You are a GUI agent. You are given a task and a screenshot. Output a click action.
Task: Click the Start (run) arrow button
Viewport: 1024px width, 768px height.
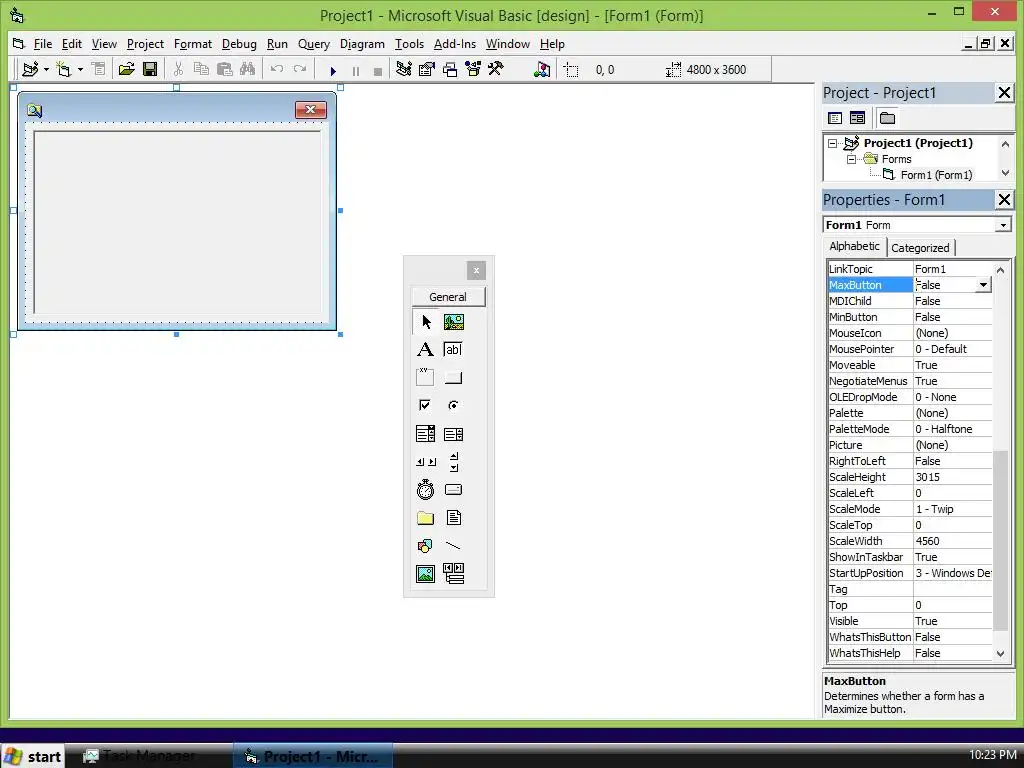coord(333,71)
